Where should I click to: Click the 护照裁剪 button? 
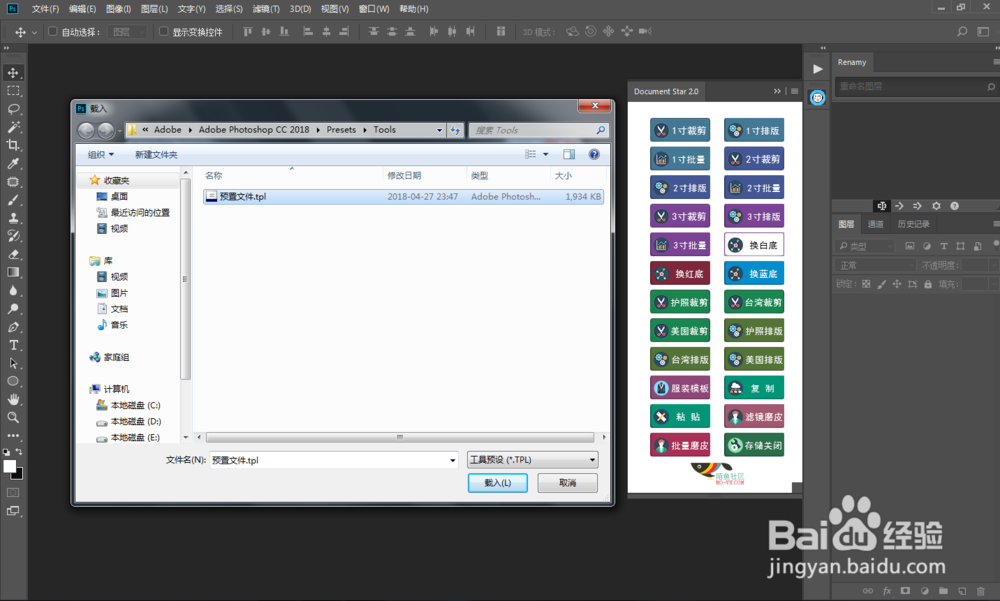tap(680, 302)
